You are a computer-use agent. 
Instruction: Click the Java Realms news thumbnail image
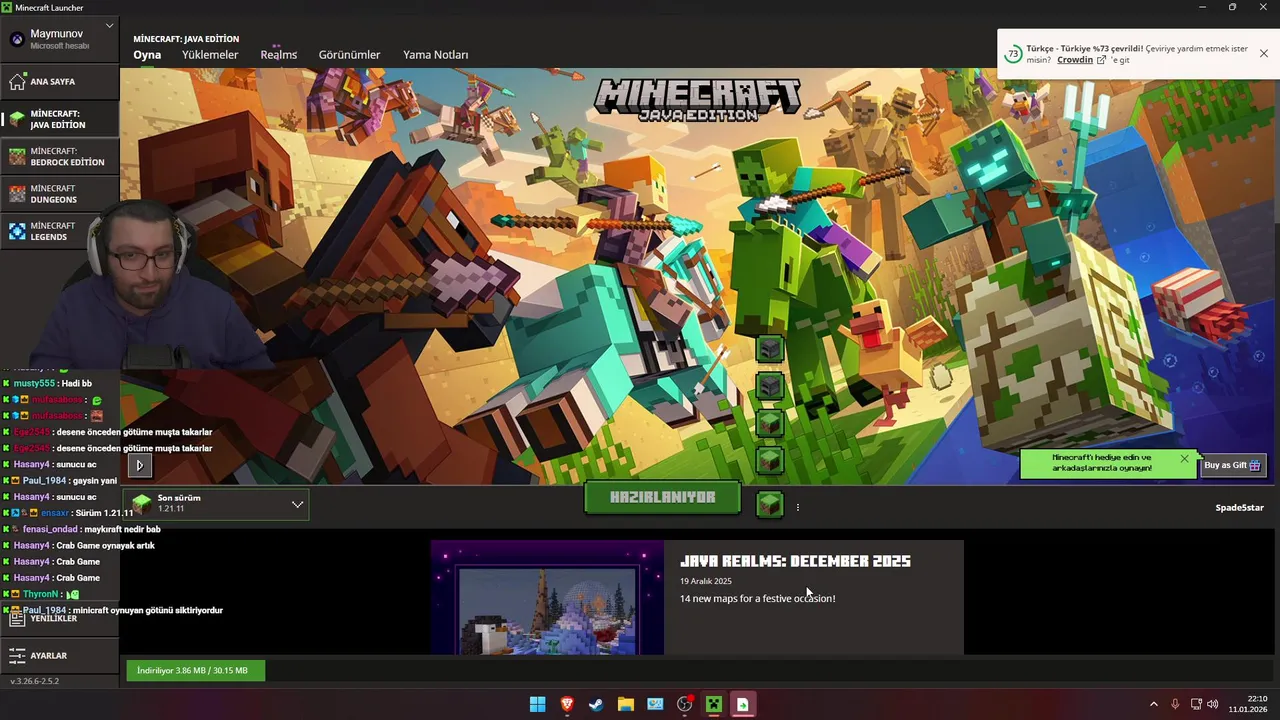tap(547, 598)
